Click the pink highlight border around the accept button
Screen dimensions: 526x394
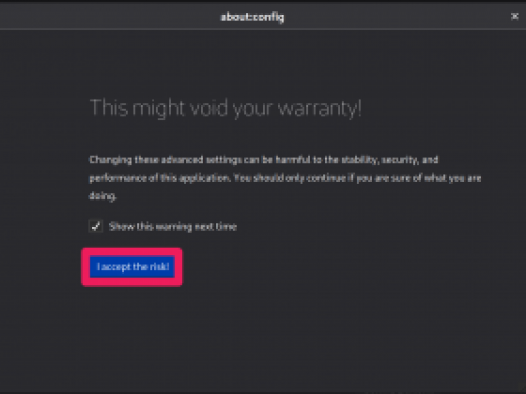point(132,251)
